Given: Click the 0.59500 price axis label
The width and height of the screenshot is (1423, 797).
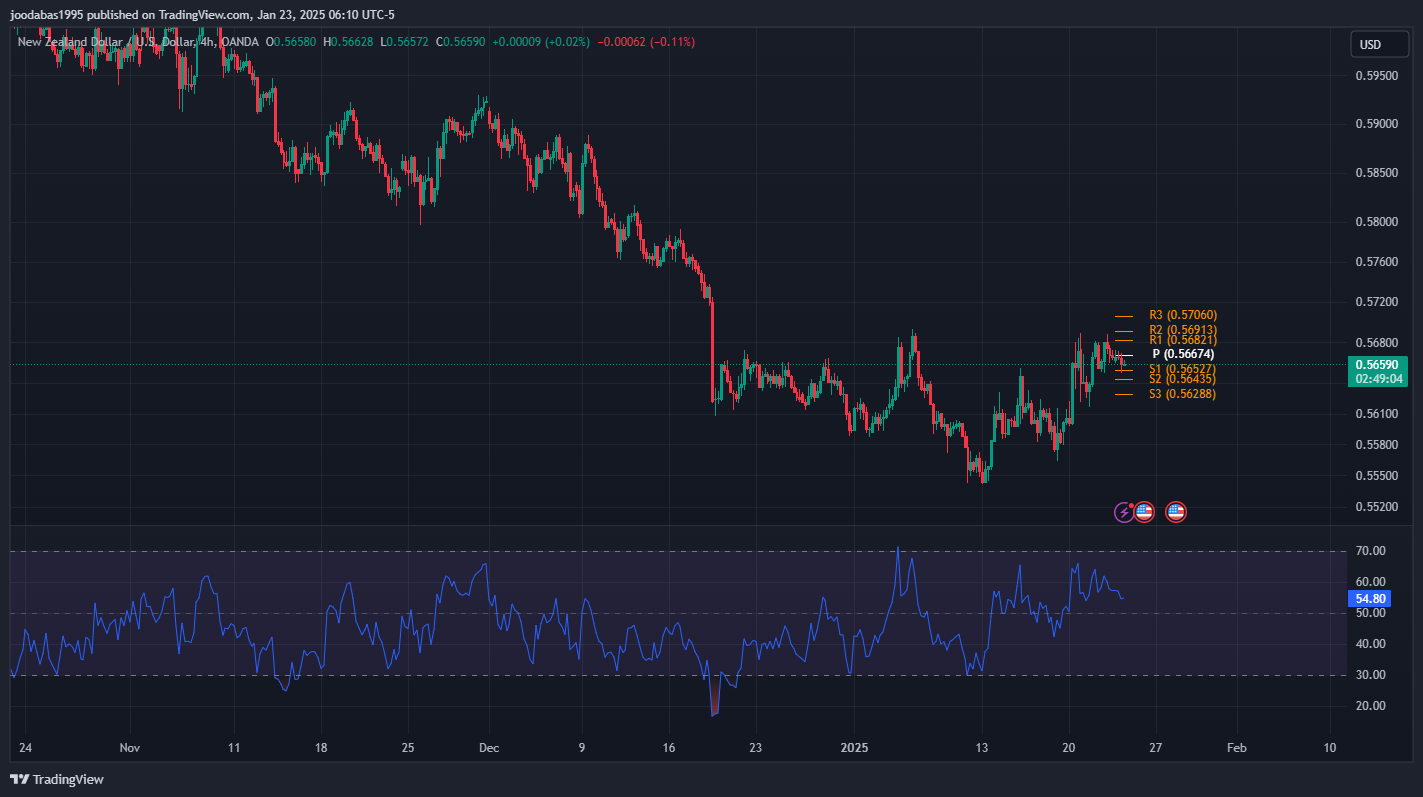Looking at the screenshot, I should point(1376,76).
